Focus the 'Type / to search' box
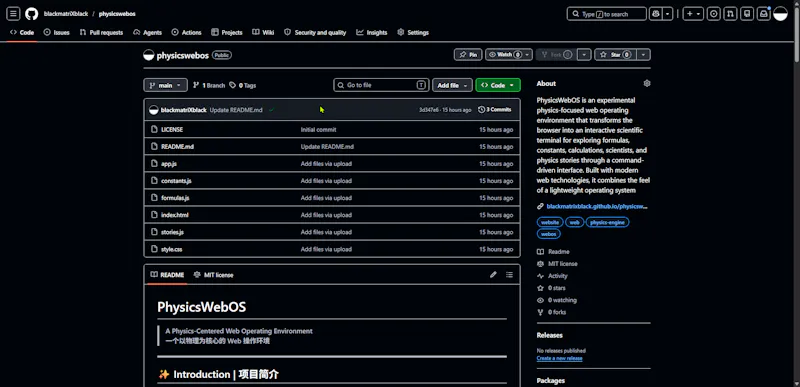The height and width of the screenshot is (387, 800). (607, 14)
